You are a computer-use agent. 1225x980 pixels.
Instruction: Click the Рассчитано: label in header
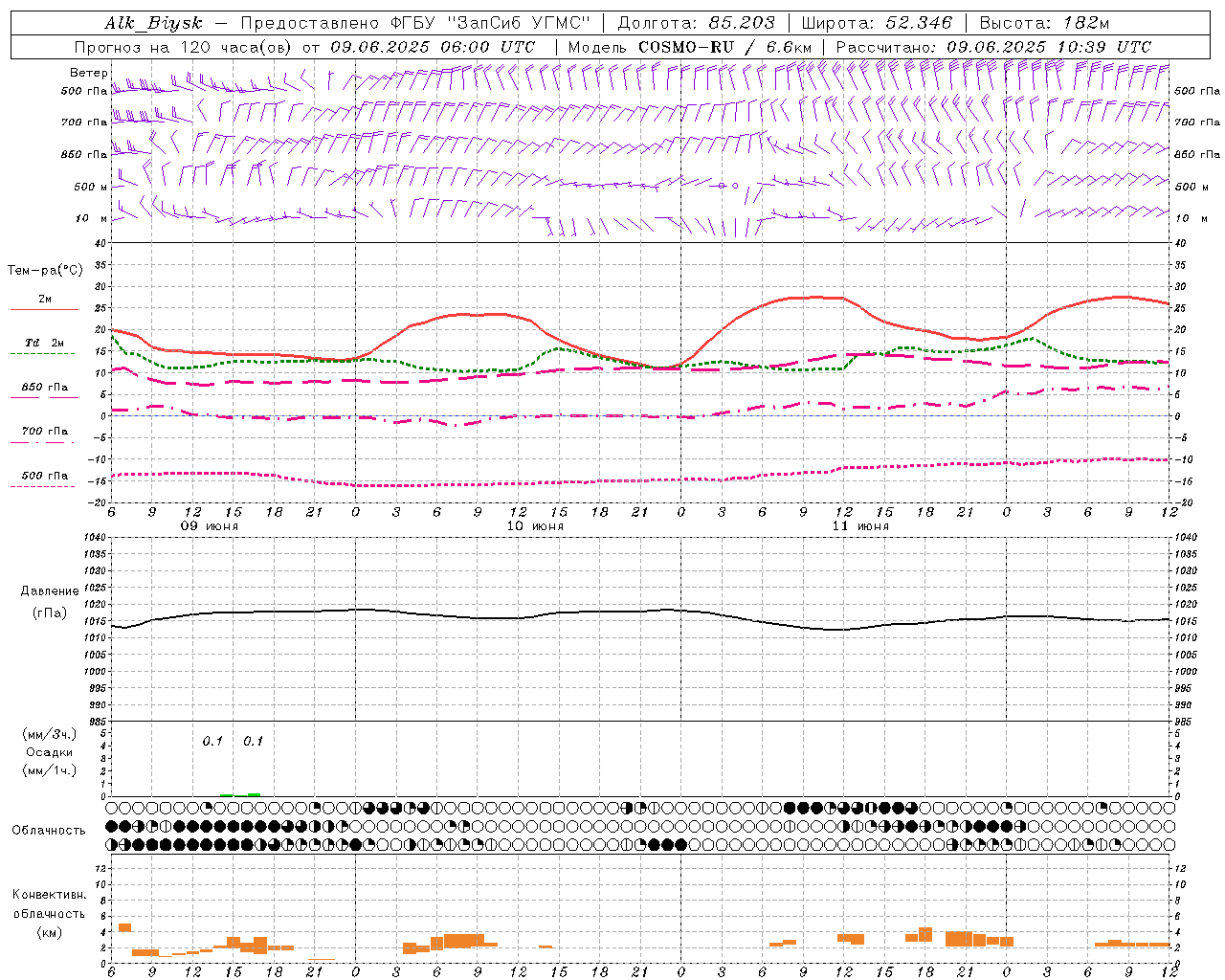click(887, 47)
